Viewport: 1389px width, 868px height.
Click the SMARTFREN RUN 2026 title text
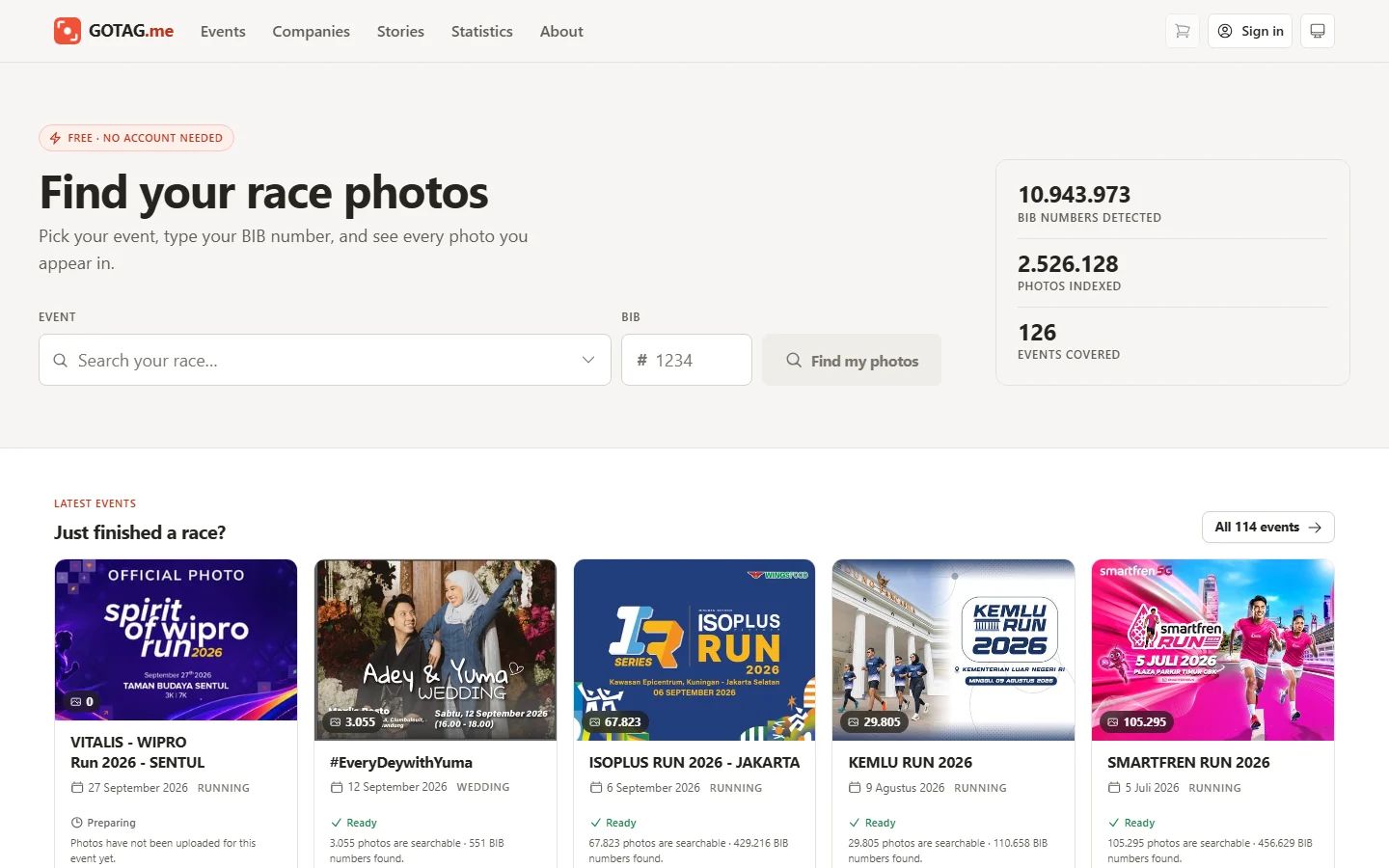coord(1188,762)
